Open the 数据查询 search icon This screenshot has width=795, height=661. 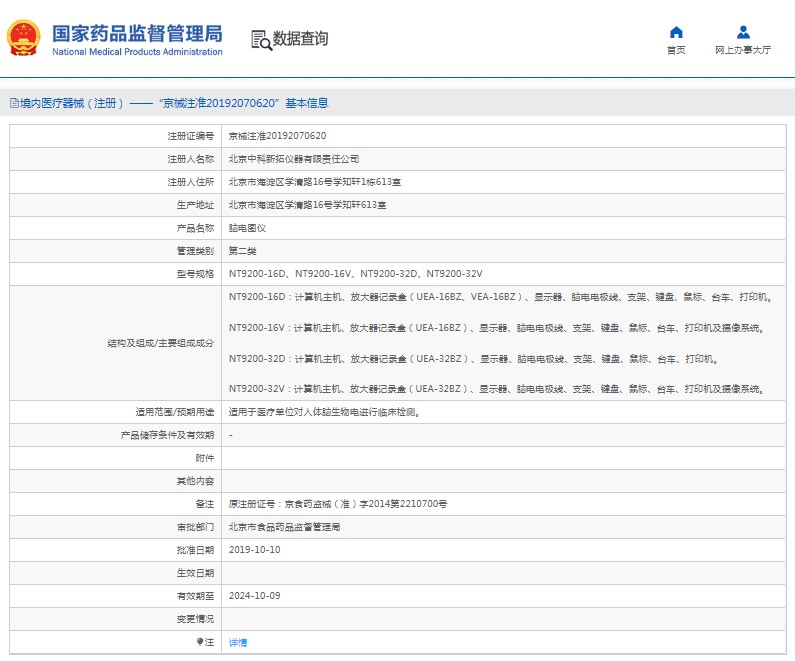pos(261,40)
